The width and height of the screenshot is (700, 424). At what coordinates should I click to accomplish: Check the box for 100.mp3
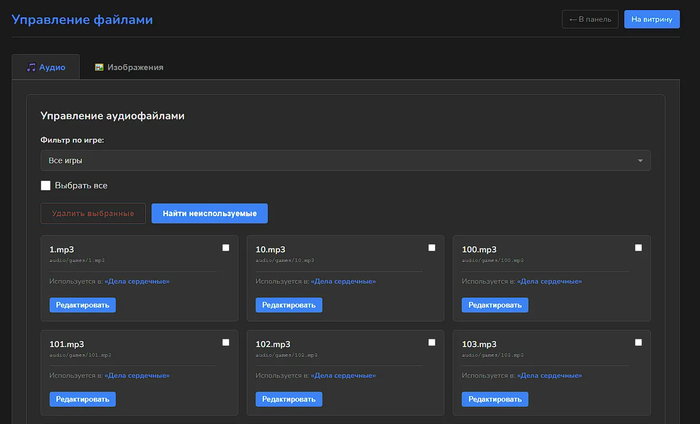pos(638,247)
